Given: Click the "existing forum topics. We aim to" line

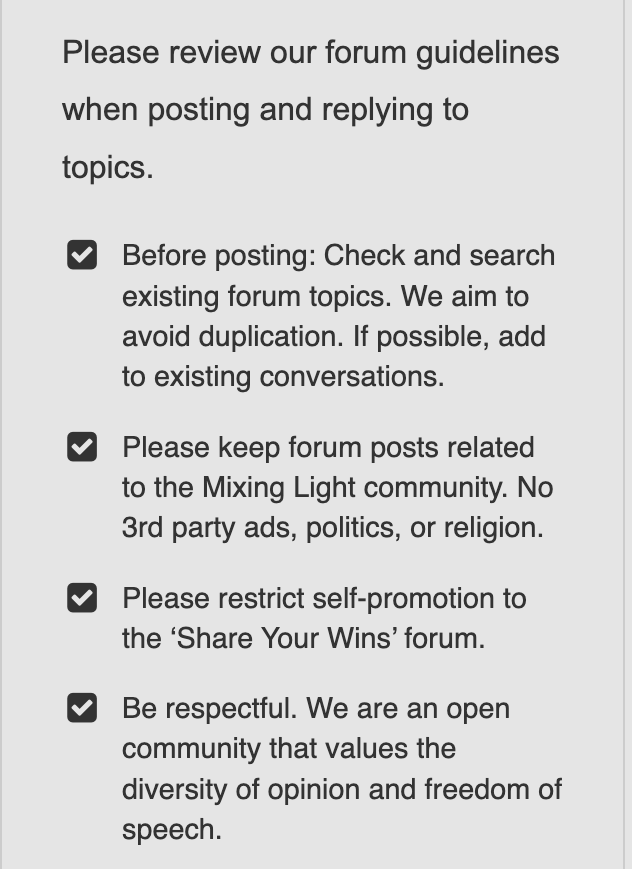Looking at the screenshot, I should (325, 297).
